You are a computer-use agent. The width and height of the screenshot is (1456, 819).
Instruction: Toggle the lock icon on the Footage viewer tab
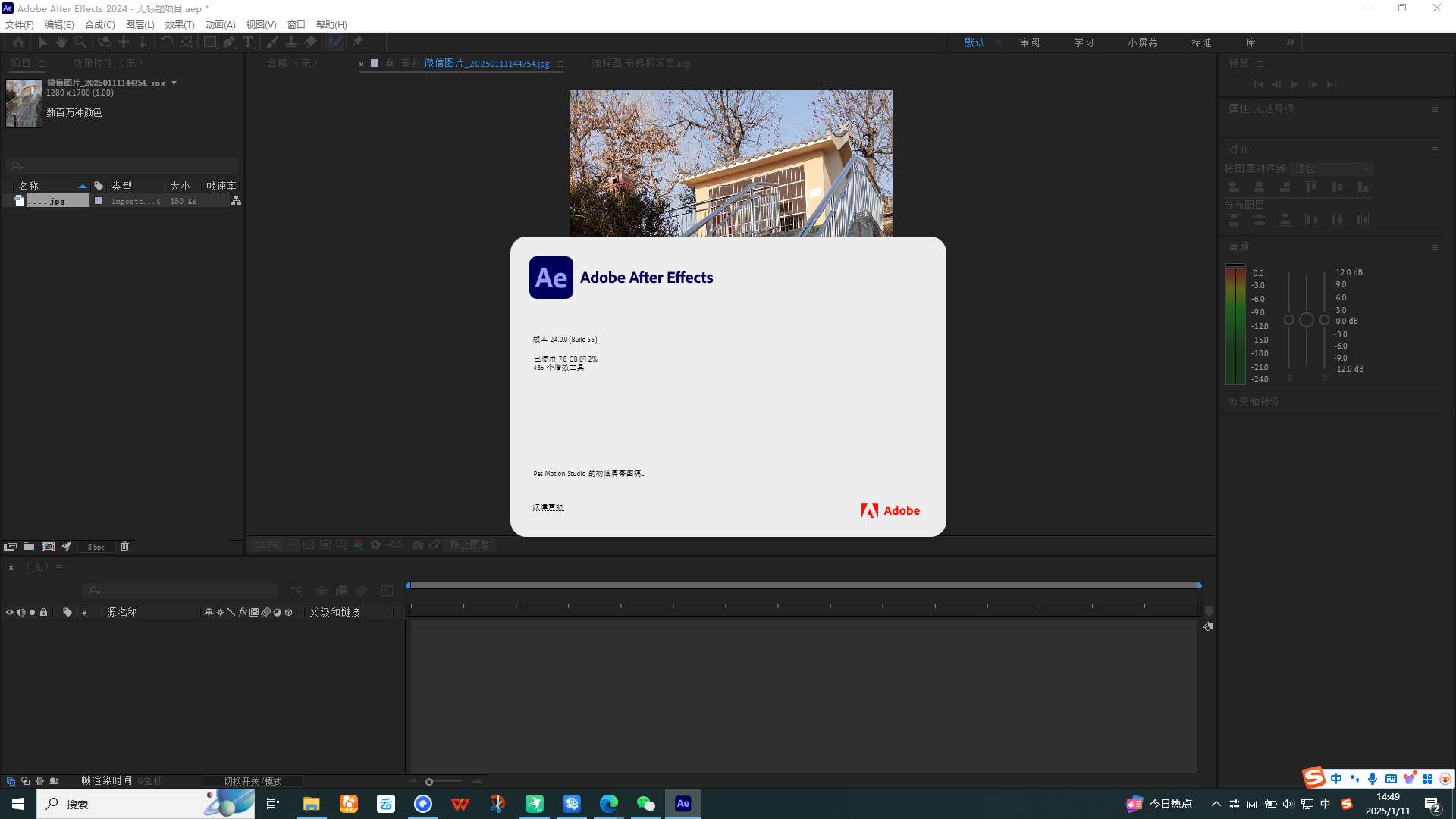(x=390, y=64)
